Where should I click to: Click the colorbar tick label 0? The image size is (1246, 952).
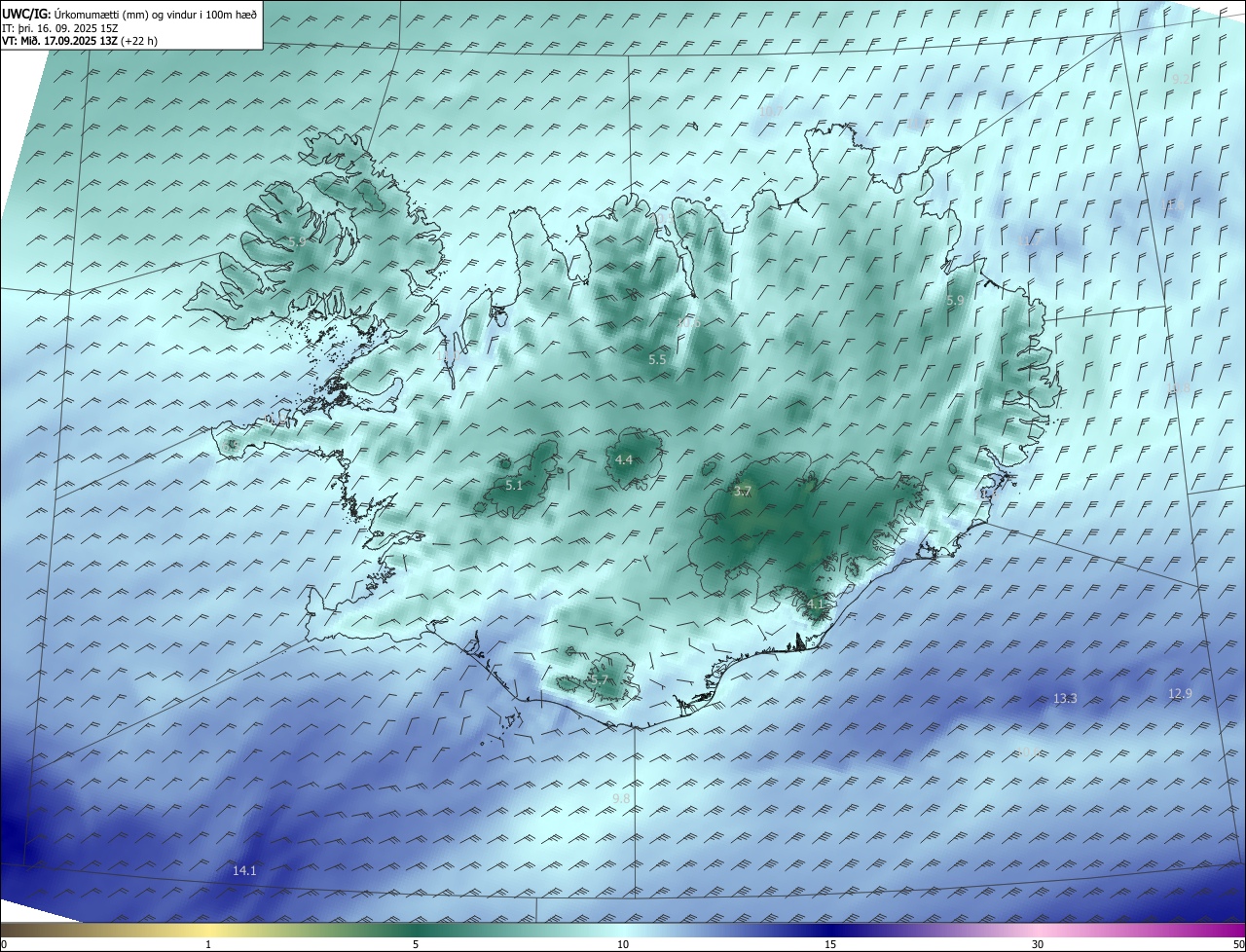4,944
